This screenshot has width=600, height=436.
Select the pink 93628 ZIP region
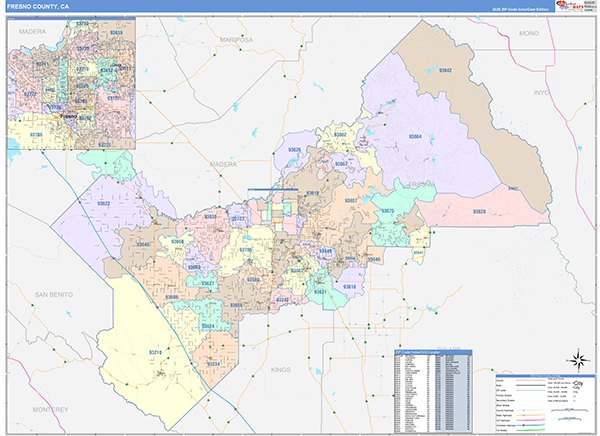pyautogui.click(x=478, y=211)
